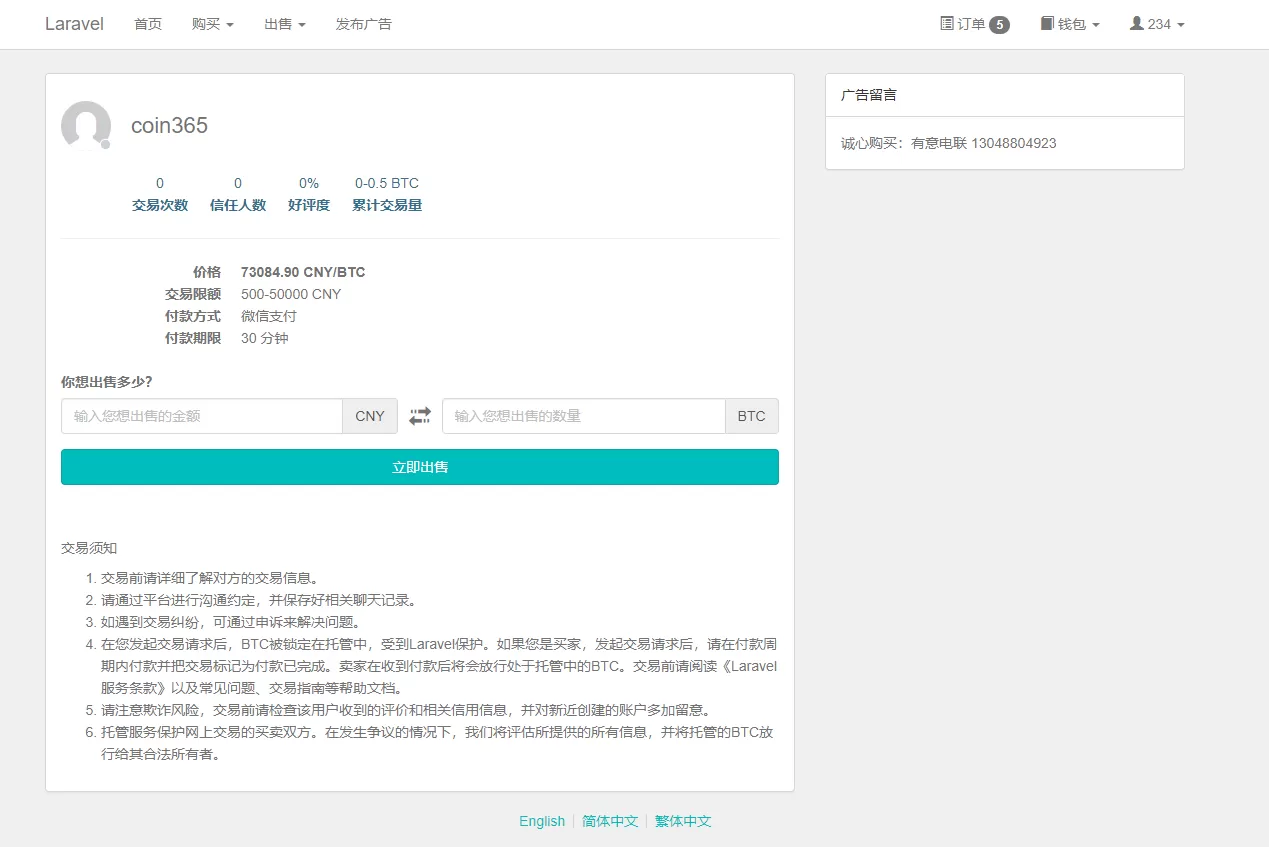Switch language to English
Image resolution: width=1269 pixels, height=847 pixels.
click(542, 821)
